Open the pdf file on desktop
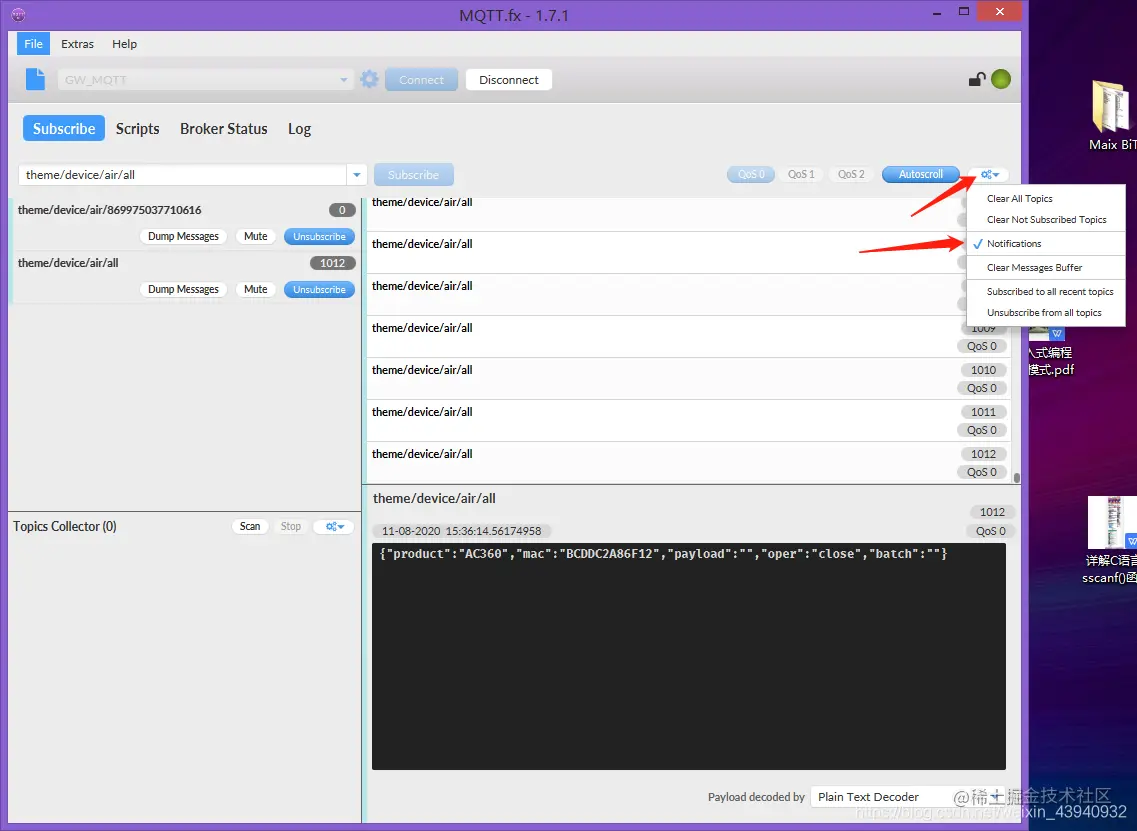1137x831 pixels. pyautogui.click(x=1051, y=352)
